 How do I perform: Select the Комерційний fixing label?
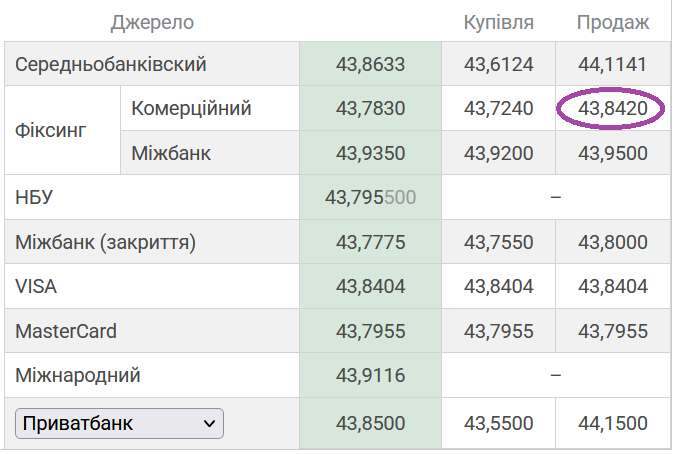coord(191,108)
